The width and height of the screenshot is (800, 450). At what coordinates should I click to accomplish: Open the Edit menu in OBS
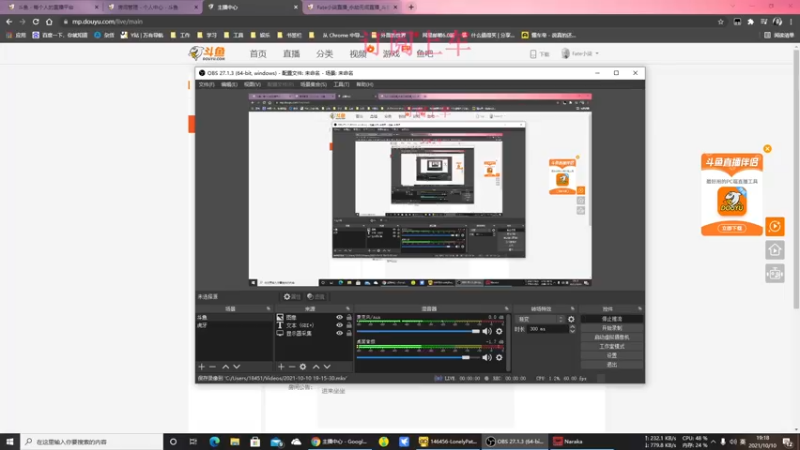point(229,84)
